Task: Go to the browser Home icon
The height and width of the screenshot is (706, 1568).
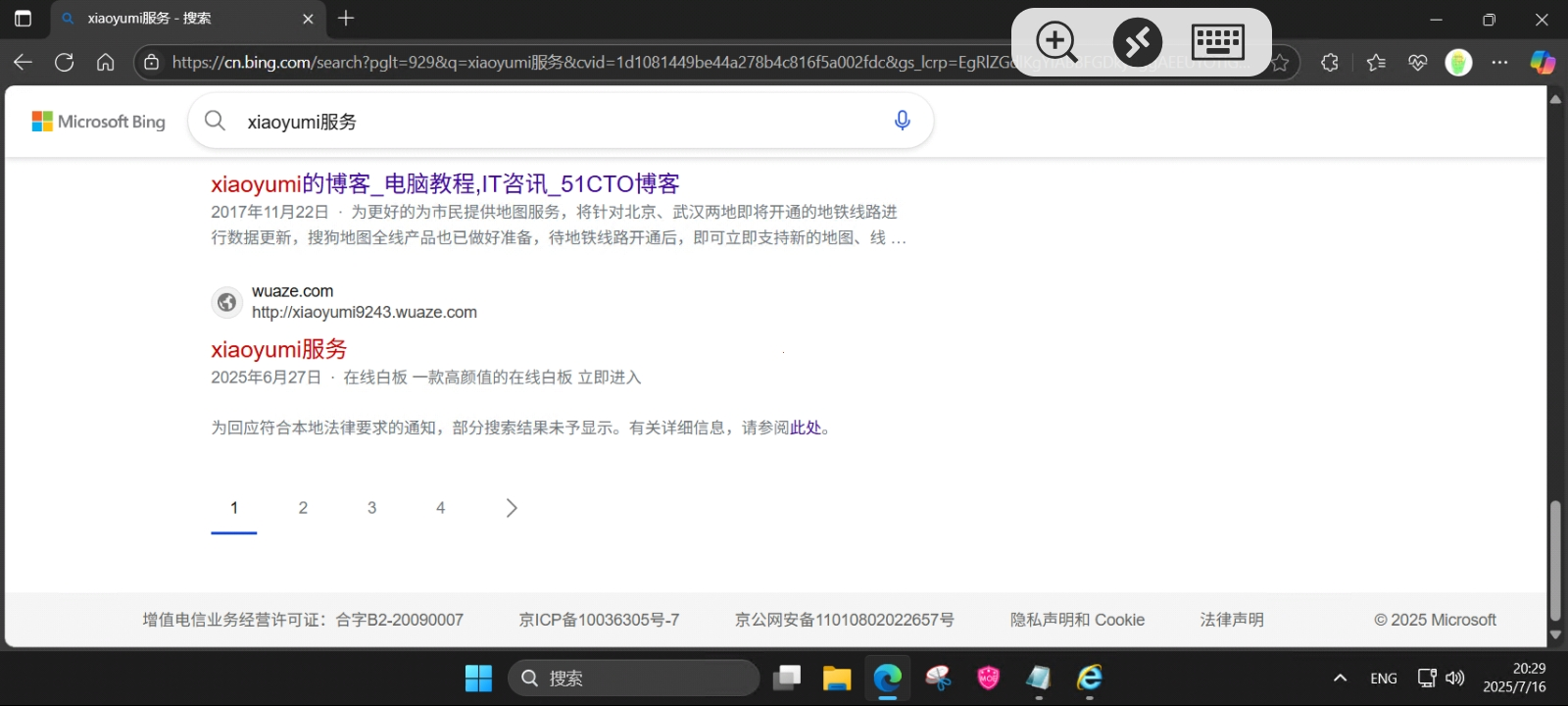Action: 106,63
